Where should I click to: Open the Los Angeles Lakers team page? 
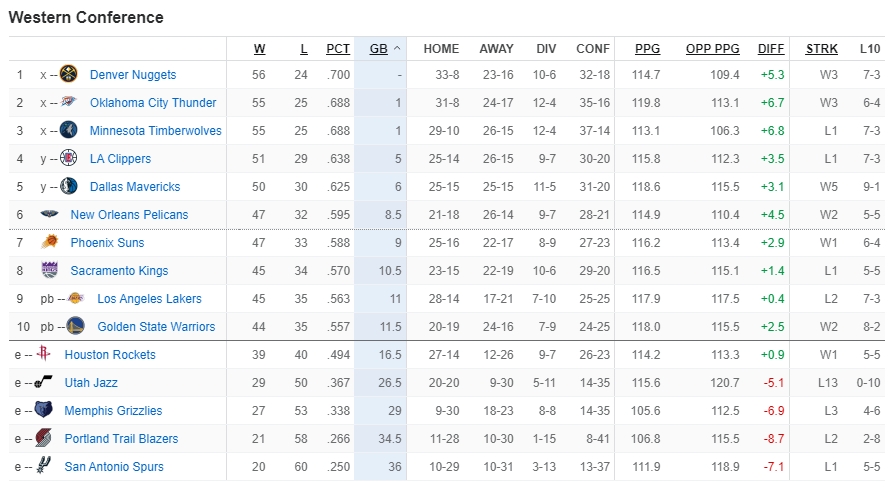(x=149, y=299)
